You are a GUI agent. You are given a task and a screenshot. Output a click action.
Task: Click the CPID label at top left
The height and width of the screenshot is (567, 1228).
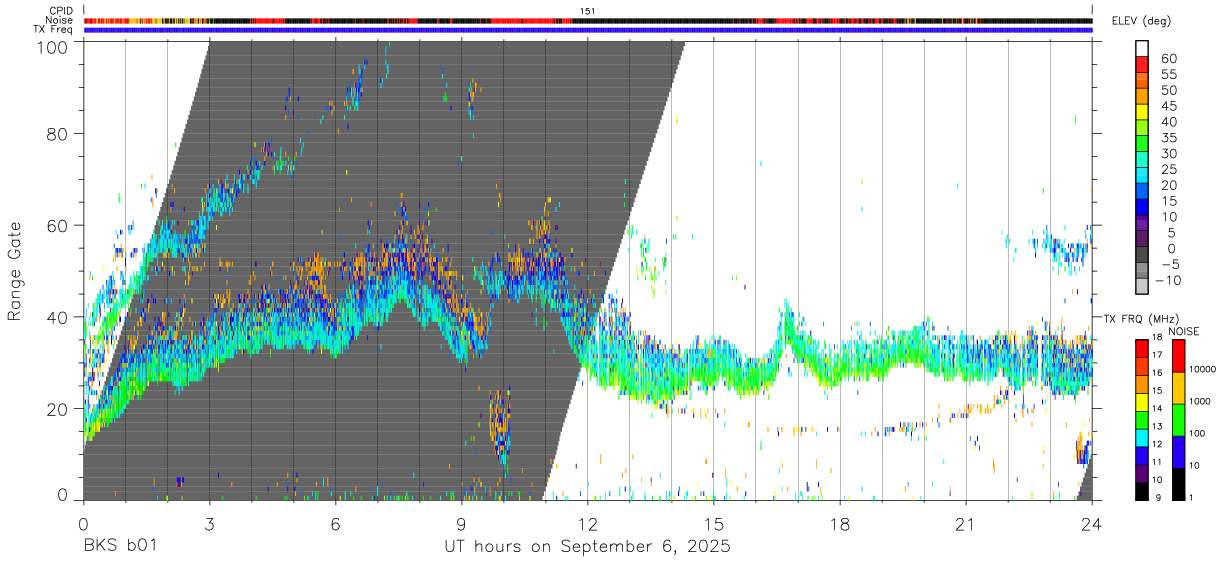pos(63,11)
